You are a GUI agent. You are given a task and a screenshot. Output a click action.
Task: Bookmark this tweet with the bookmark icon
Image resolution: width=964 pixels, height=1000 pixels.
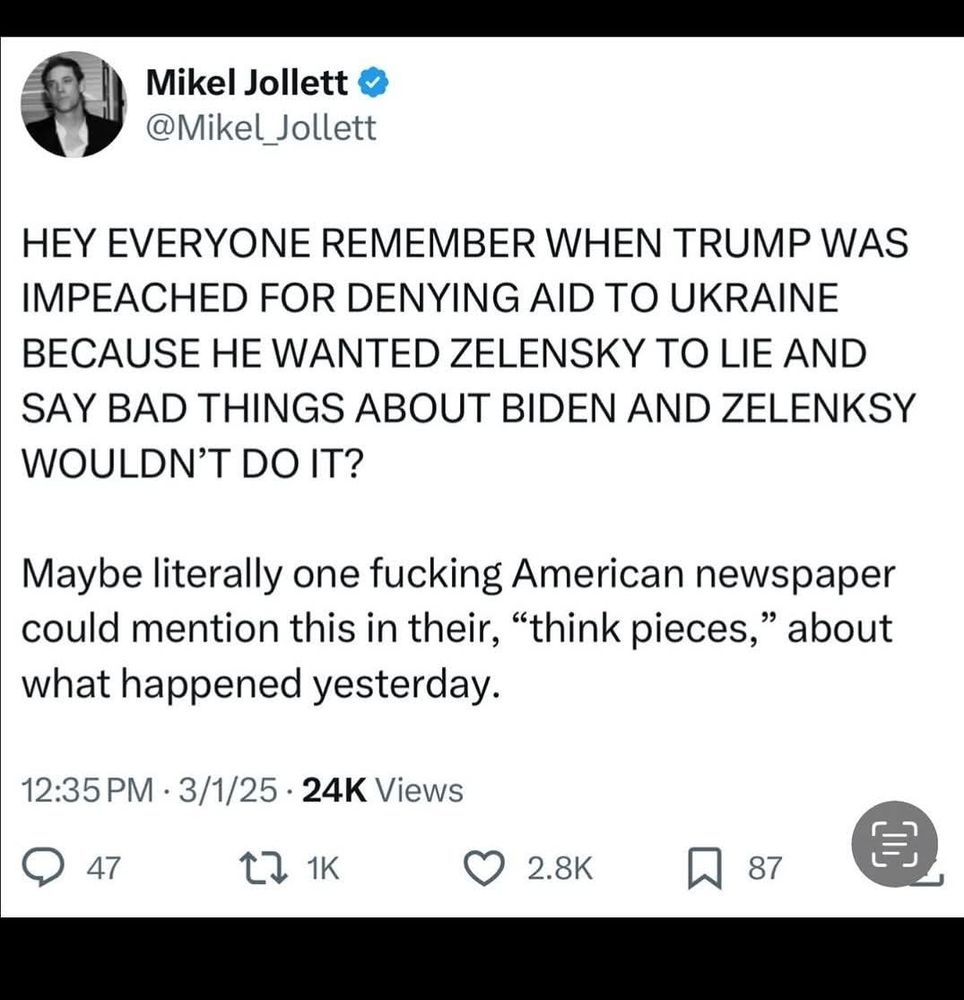pos(705,868)
